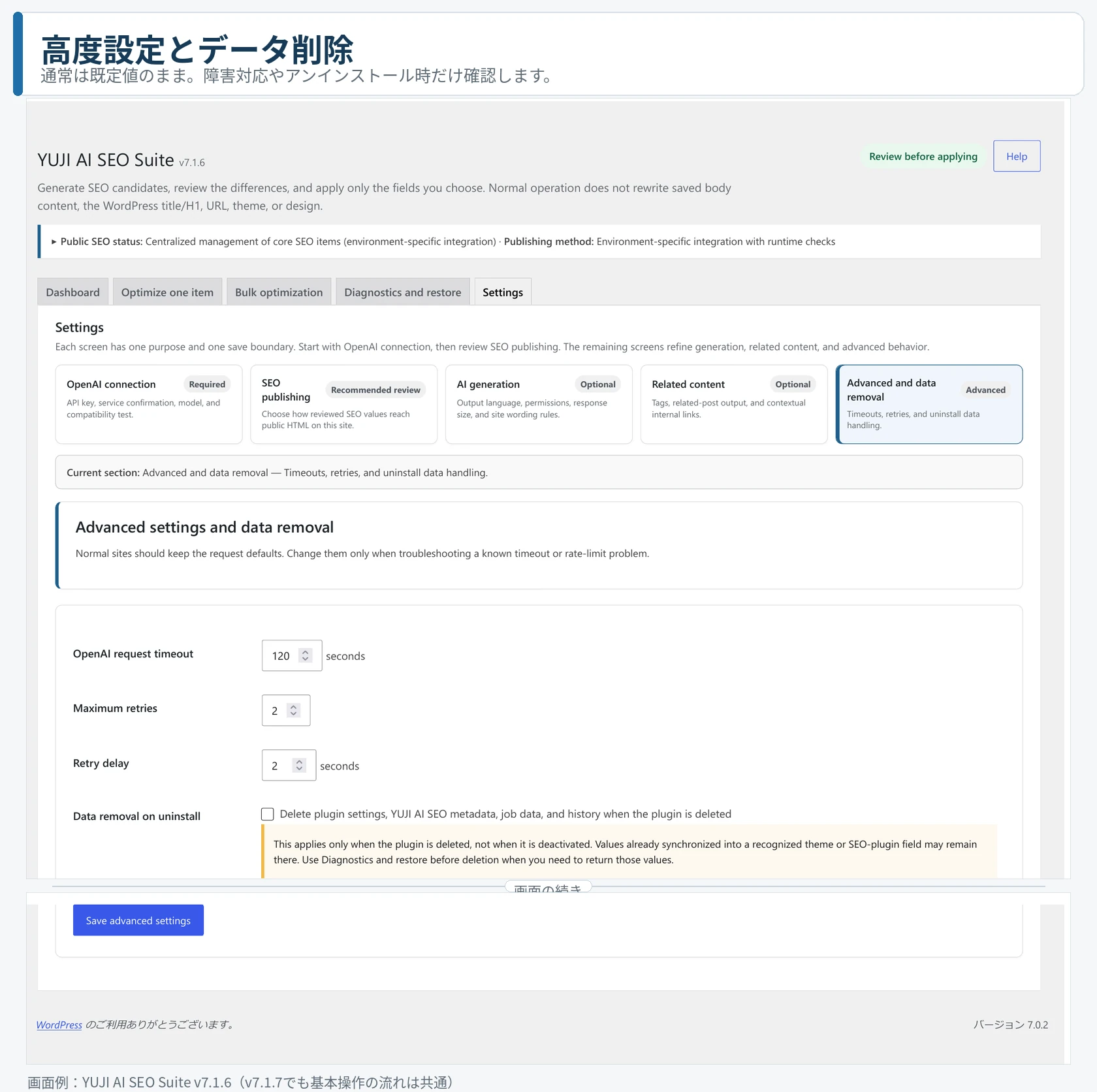Click the Advanced badge on the data removal card
The width and height of the screenshot is (1097, 1092).
point(985,390)
